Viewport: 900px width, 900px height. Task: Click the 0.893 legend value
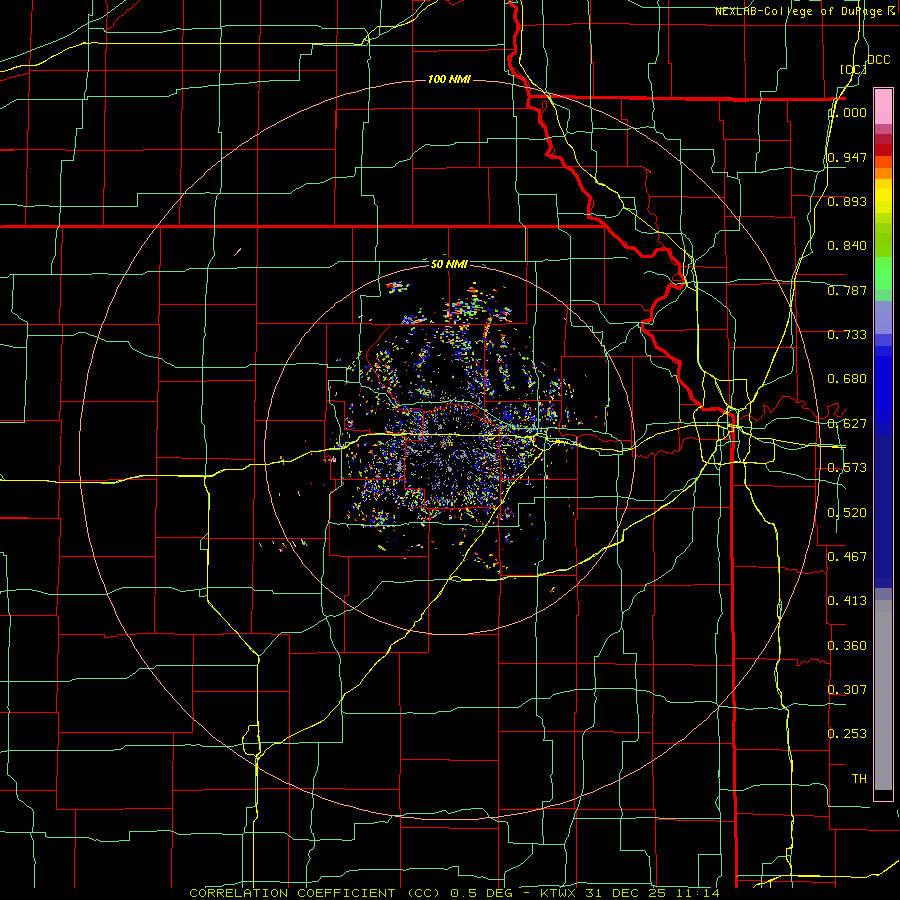pyautogui.click(x=847, y=201)
